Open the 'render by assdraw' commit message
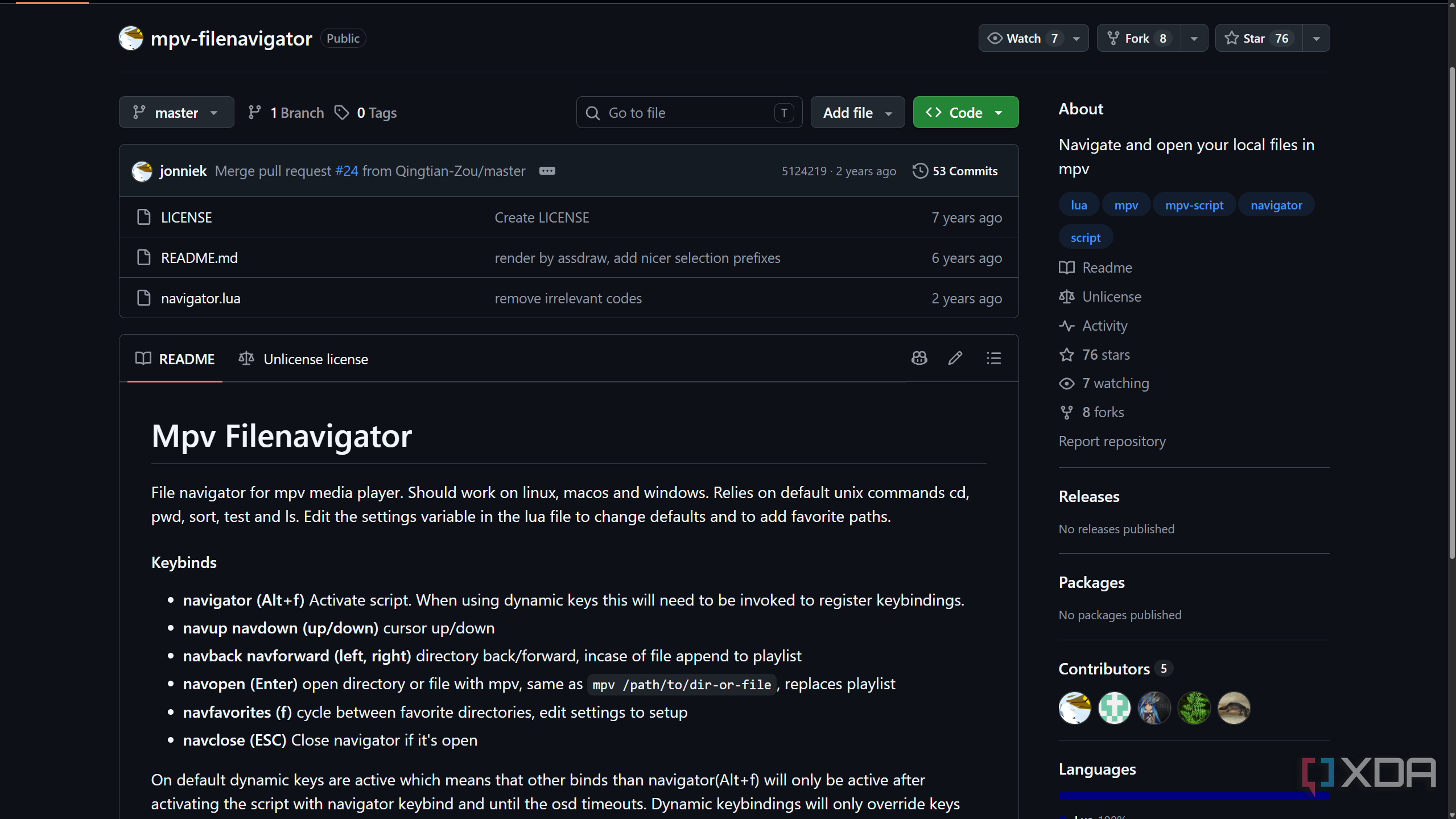This screenshot has height=819, width=1456. pos(638,258)
